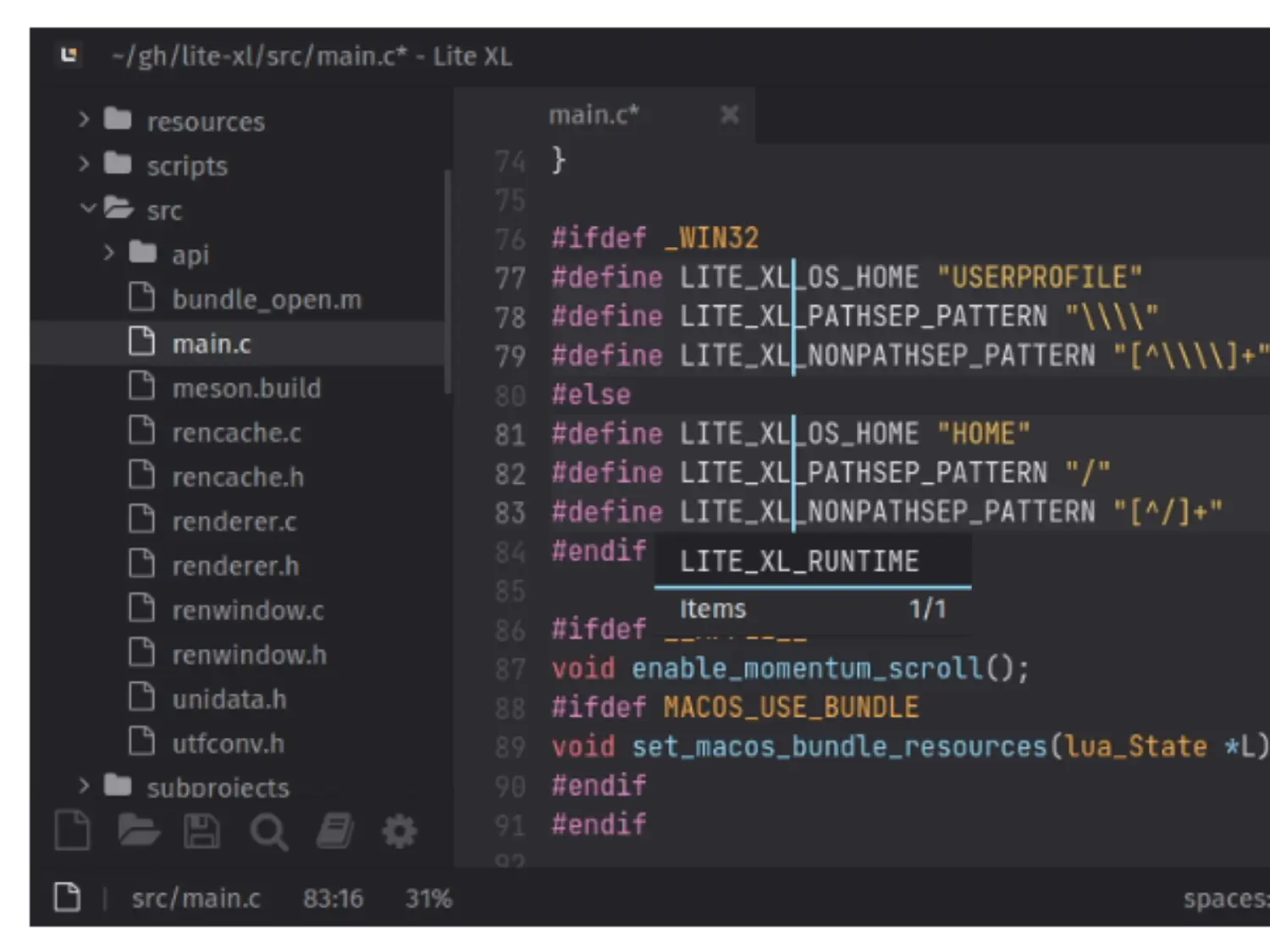Click the Lite XL logo in title bar

[x=69, y=56]
